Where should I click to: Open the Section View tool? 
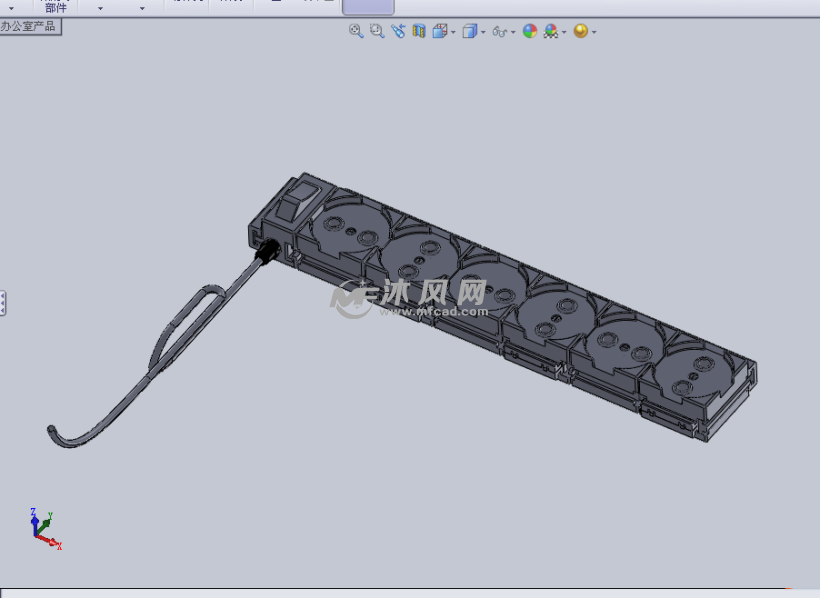click(419, 31)
